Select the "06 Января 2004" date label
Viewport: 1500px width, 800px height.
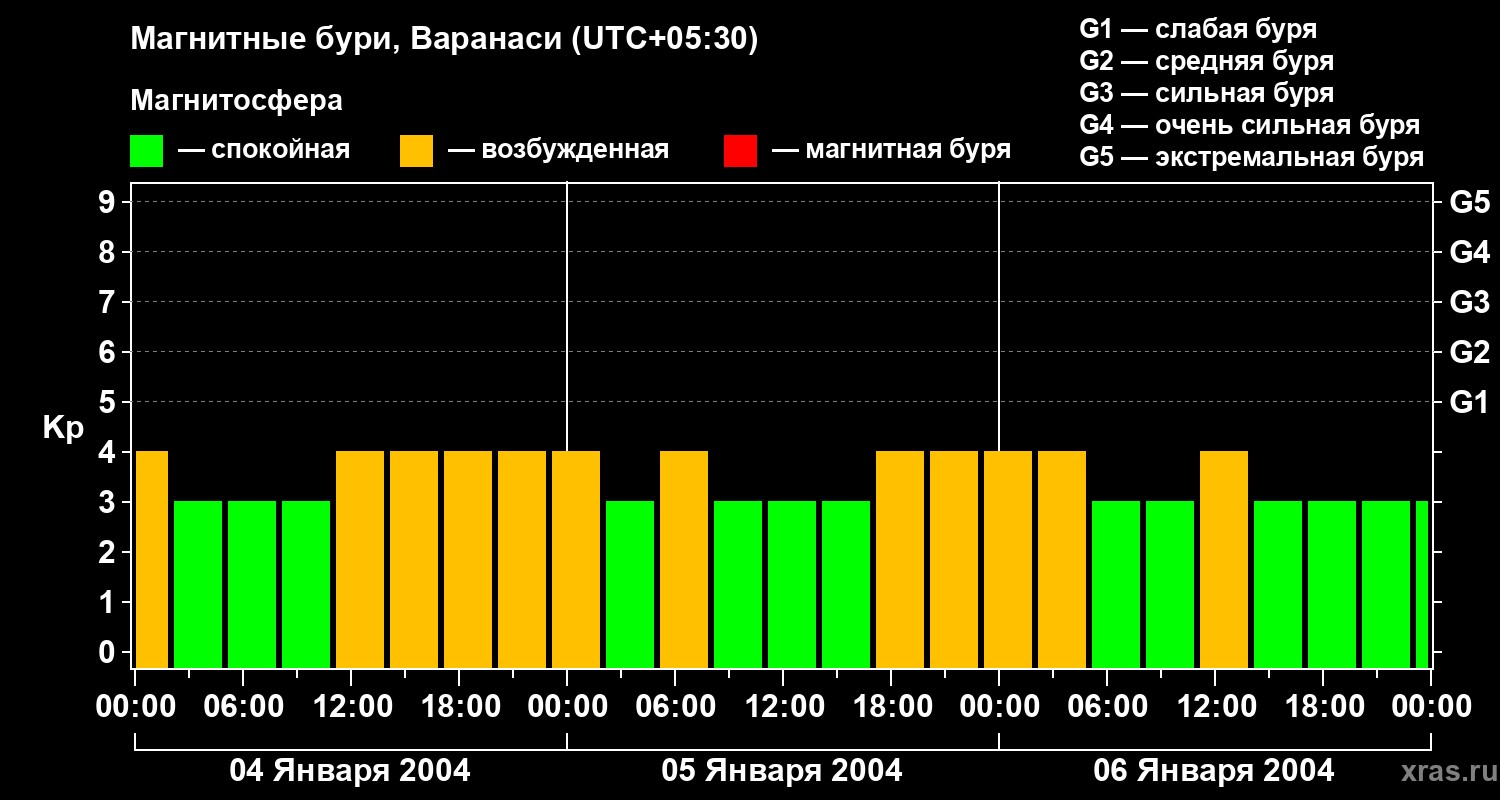coord(1213,771)
